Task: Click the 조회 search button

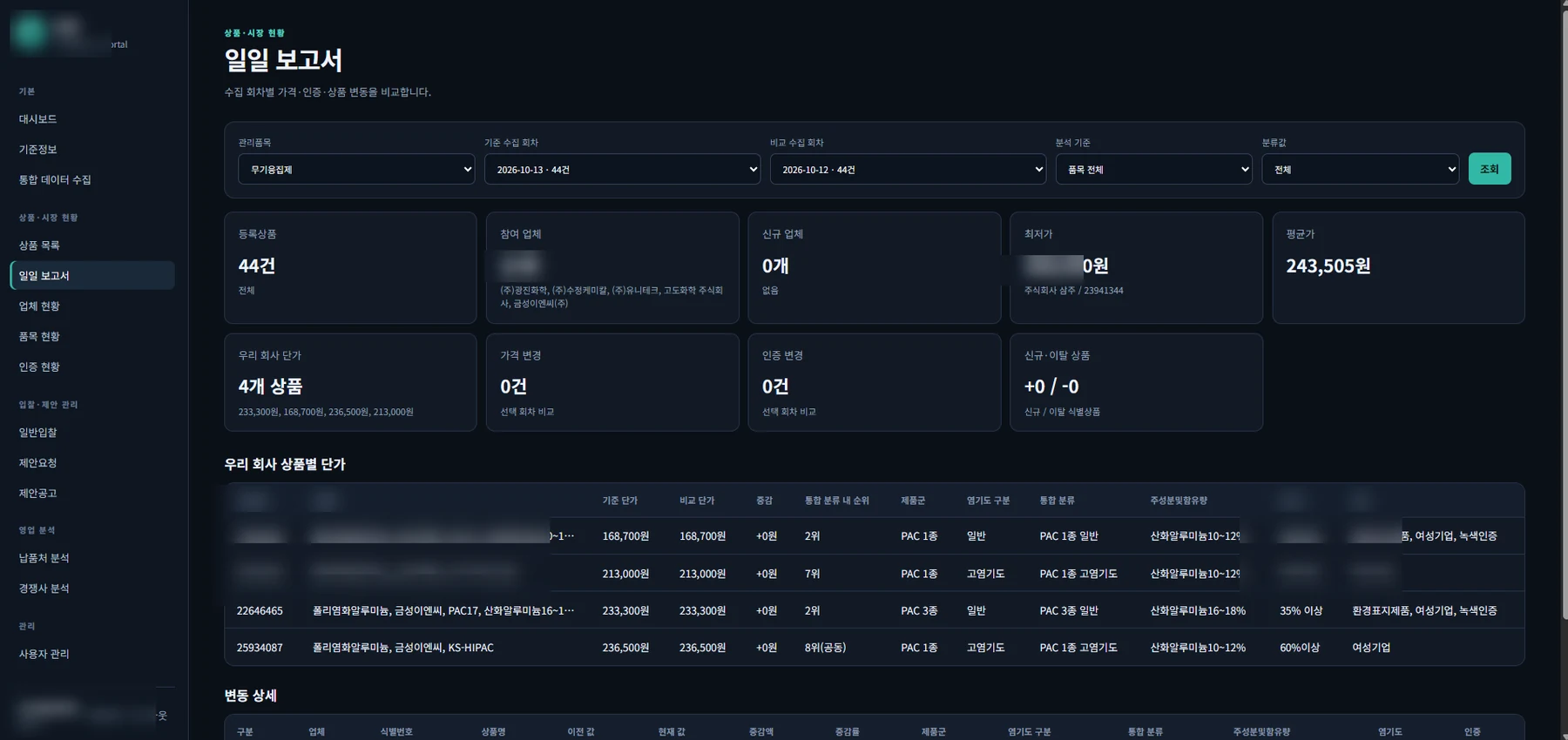Action: tap(1490, 169)
